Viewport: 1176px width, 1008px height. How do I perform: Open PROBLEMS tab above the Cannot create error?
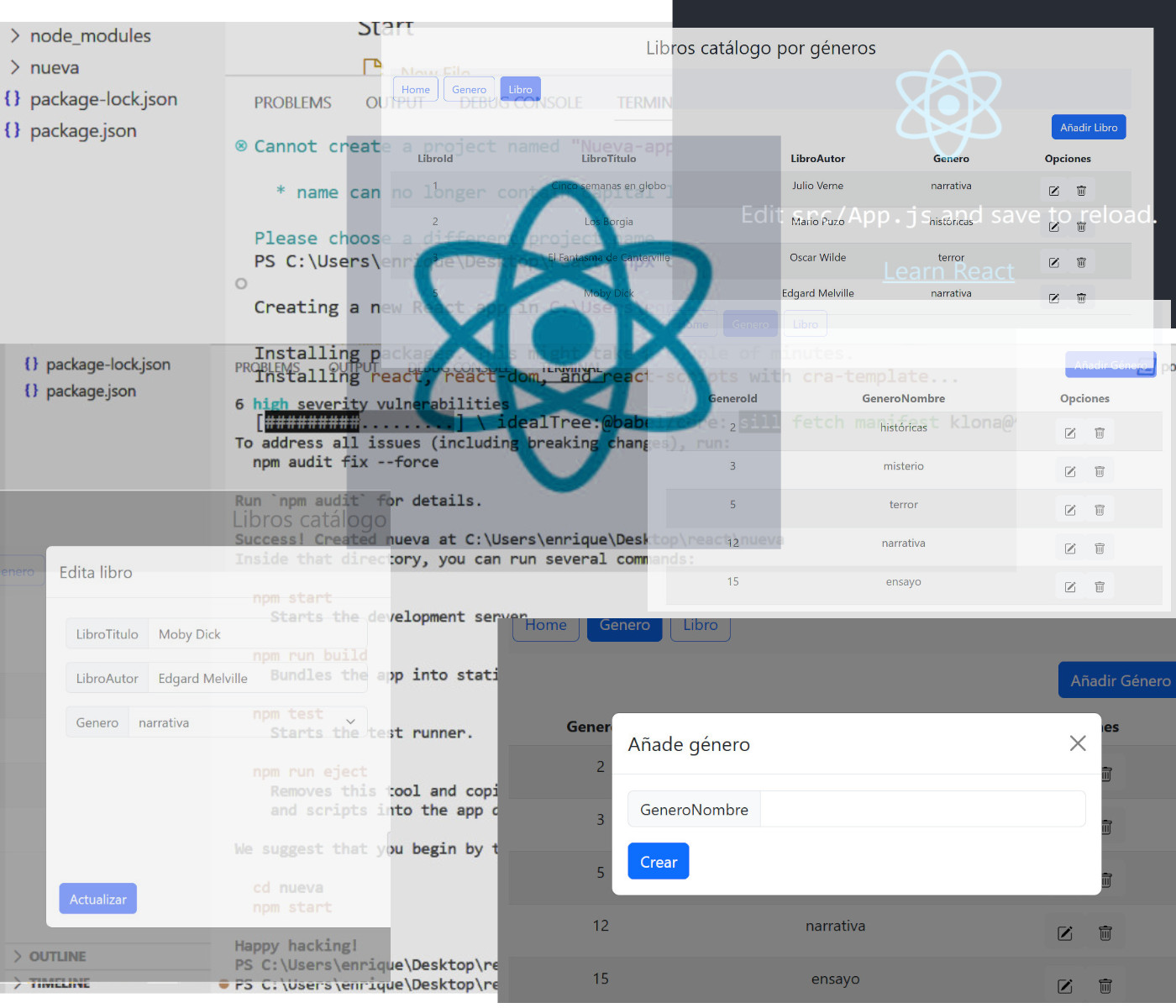point(292,102)
